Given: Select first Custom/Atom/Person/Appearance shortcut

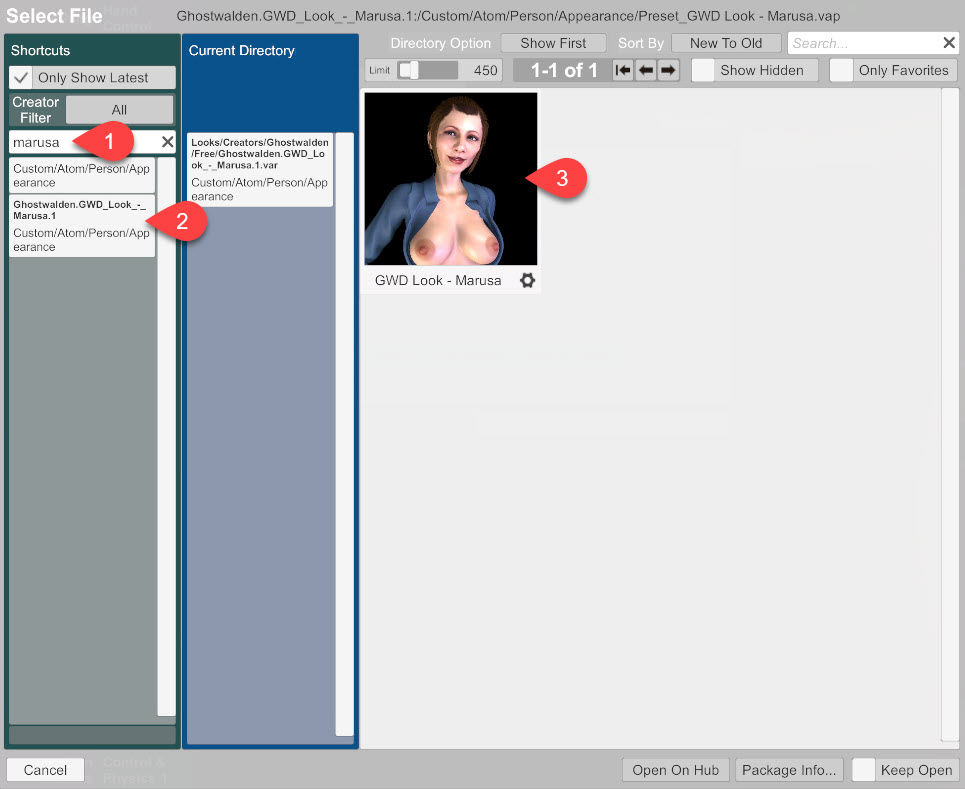Looking at the screenshot, I should tap(82, 175).
